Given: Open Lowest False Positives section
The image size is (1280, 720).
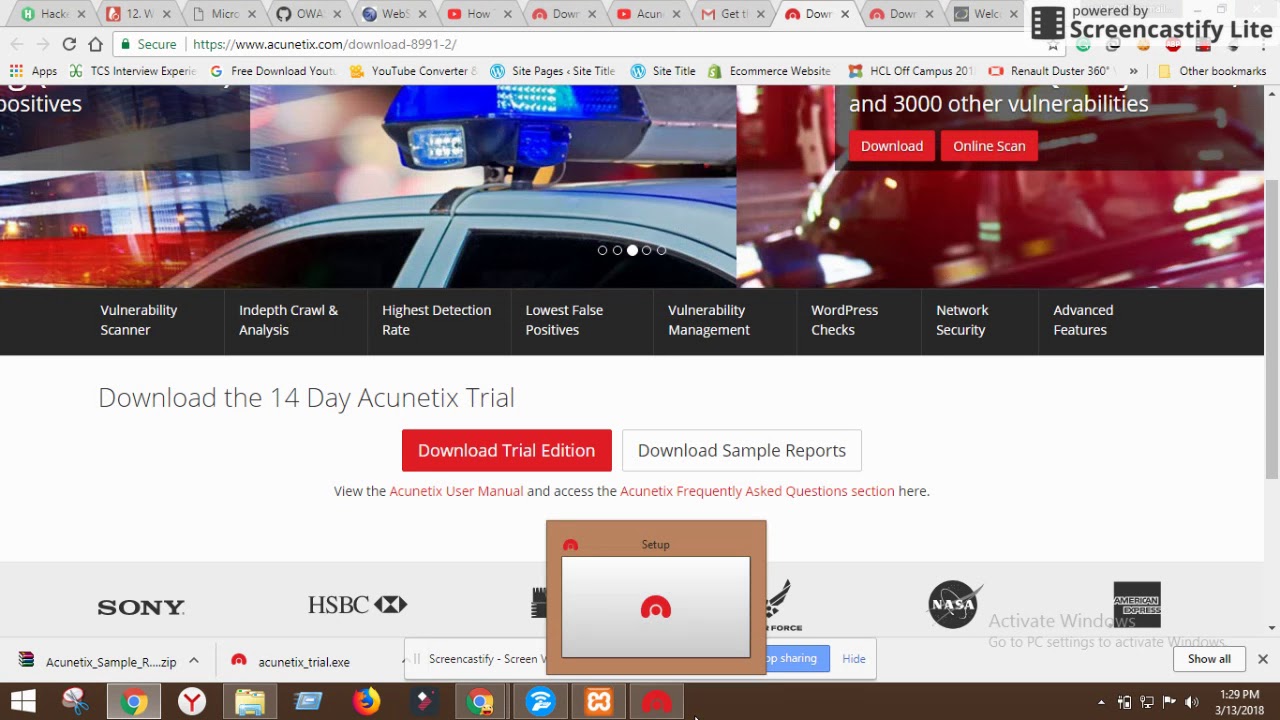Looking at the screenshot, I should pos(565,320).
